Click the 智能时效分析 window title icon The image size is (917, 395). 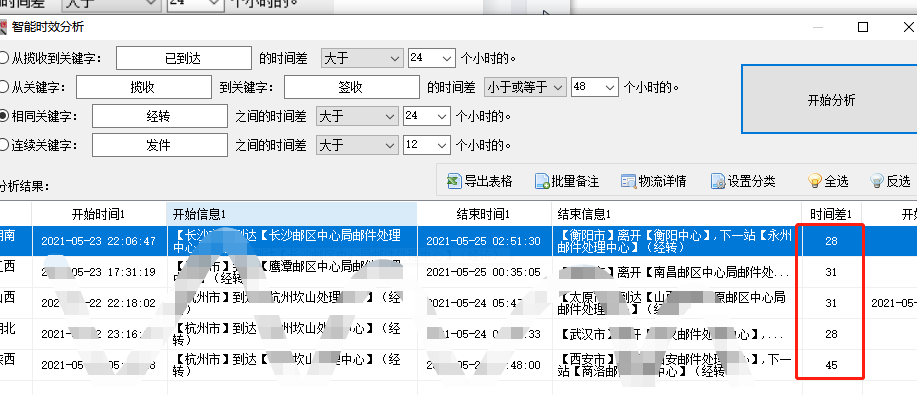tap(4, 28)
